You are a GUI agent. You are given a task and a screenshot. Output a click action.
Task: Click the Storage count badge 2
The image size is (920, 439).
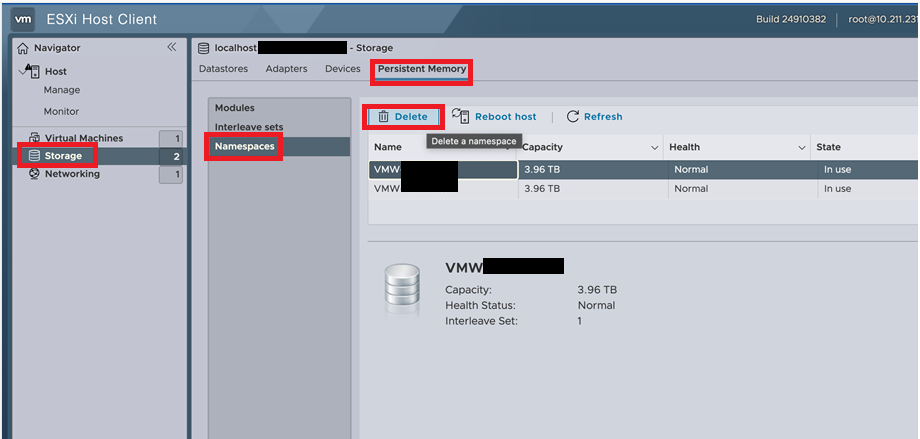(171, 157)
